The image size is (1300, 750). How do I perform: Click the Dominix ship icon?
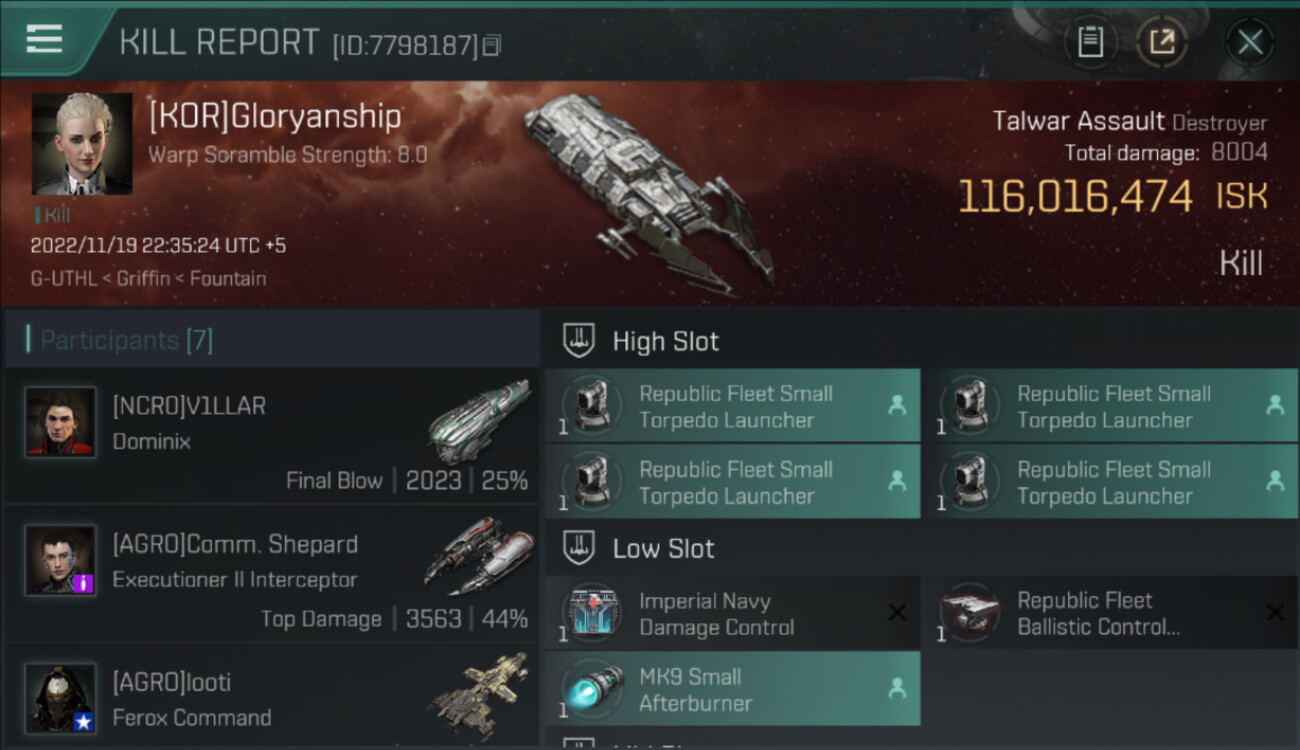point(480,421)
